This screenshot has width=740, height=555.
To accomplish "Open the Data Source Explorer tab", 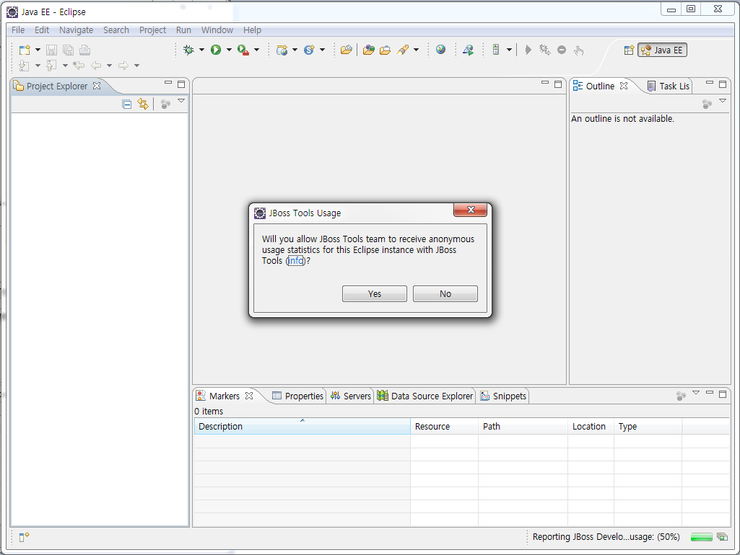I will click(x=425, y=396).
